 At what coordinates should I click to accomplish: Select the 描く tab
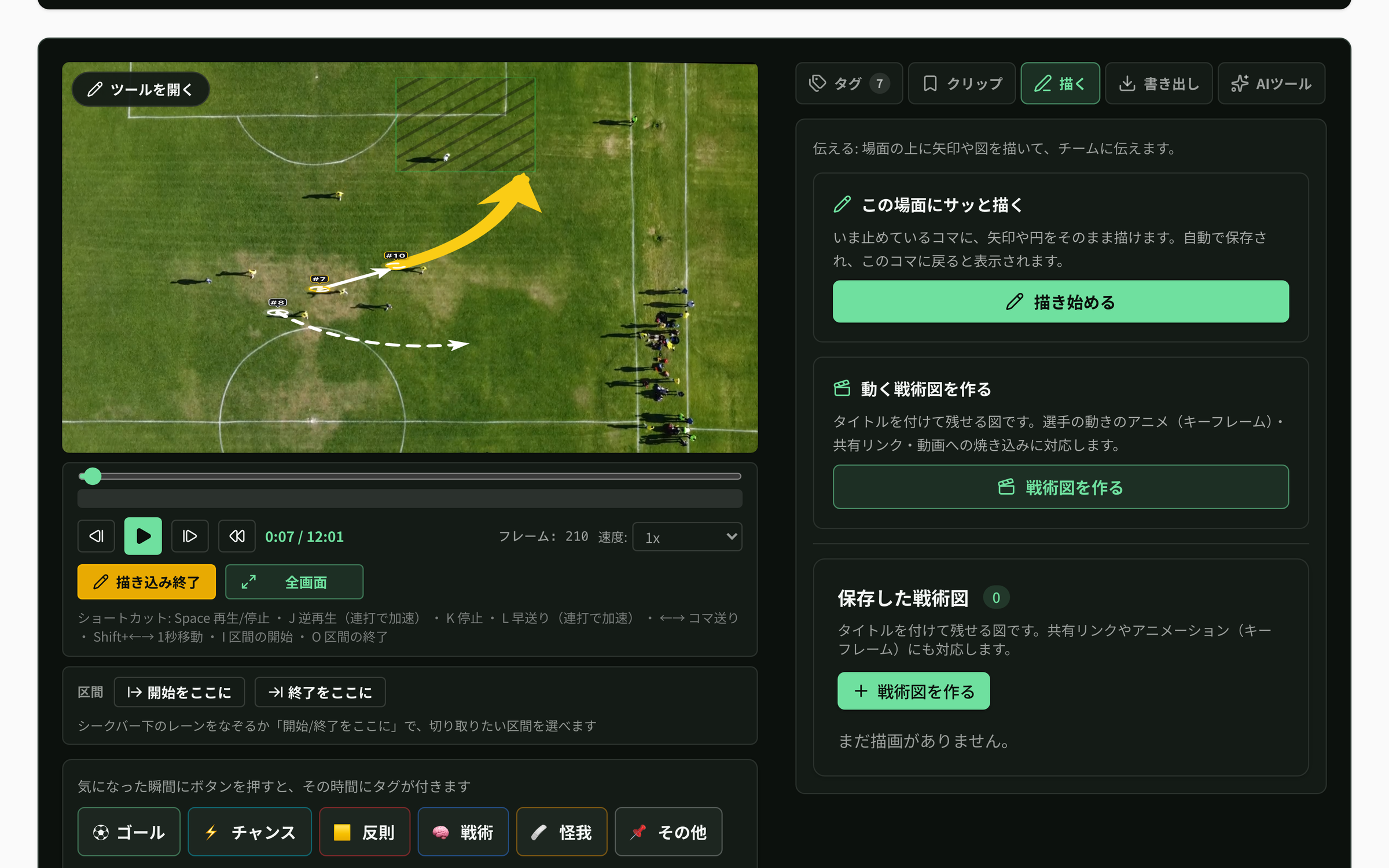tap(1060, 83)
